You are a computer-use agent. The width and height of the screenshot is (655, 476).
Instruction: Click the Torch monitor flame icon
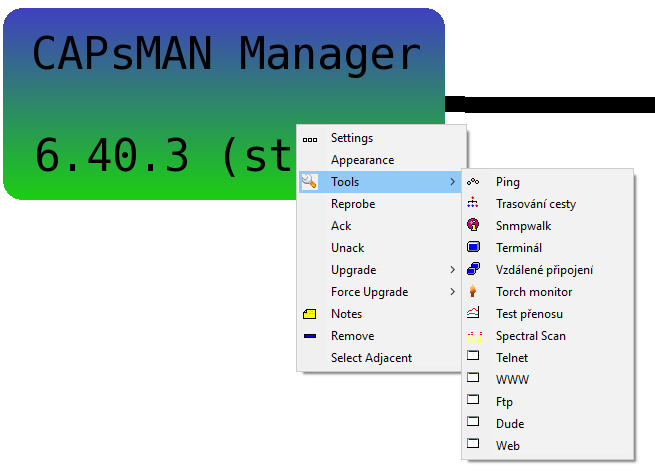point(472,291)
